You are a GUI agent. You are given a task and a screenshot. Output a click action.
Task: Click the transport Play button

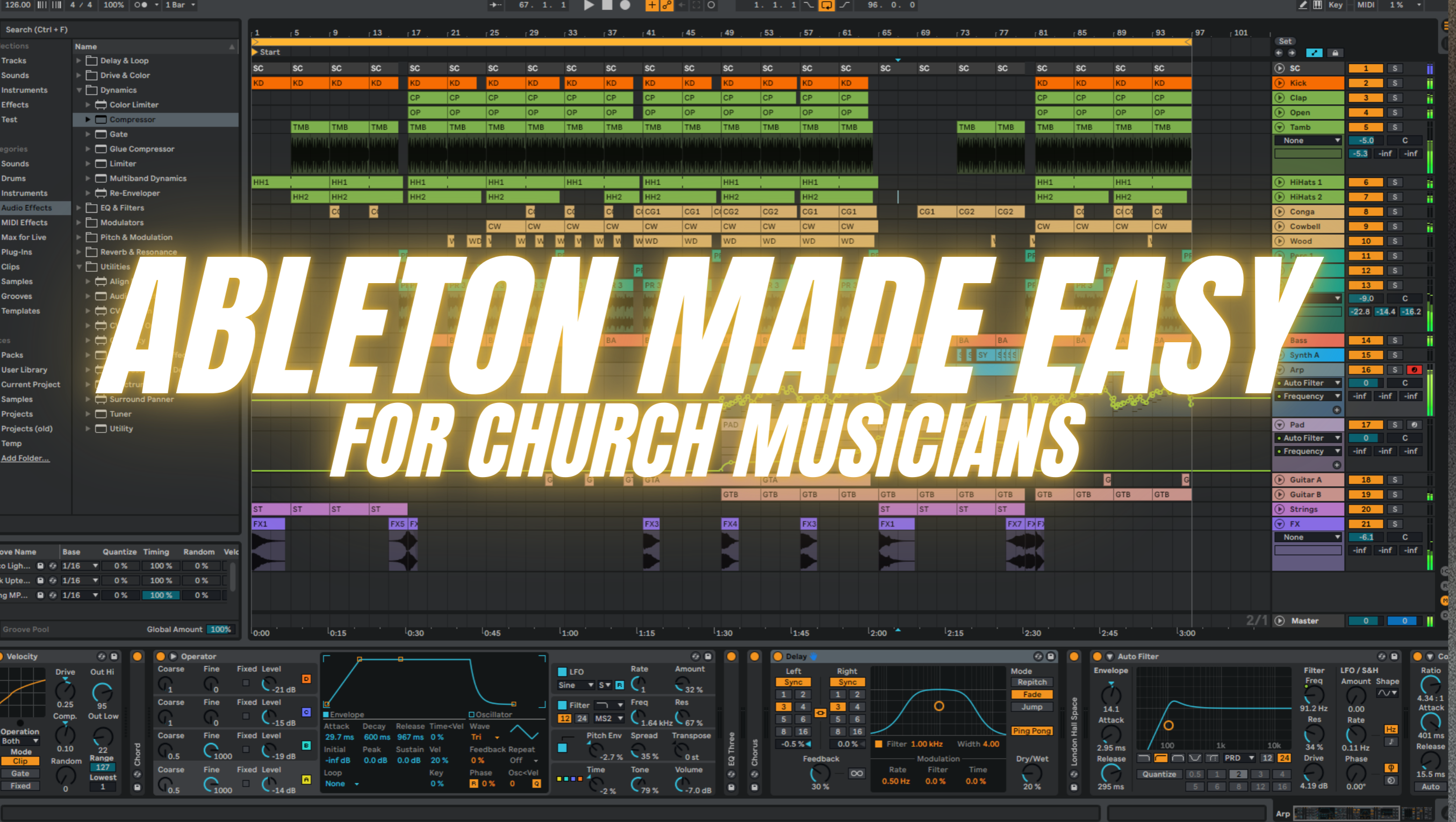[589, 5]
